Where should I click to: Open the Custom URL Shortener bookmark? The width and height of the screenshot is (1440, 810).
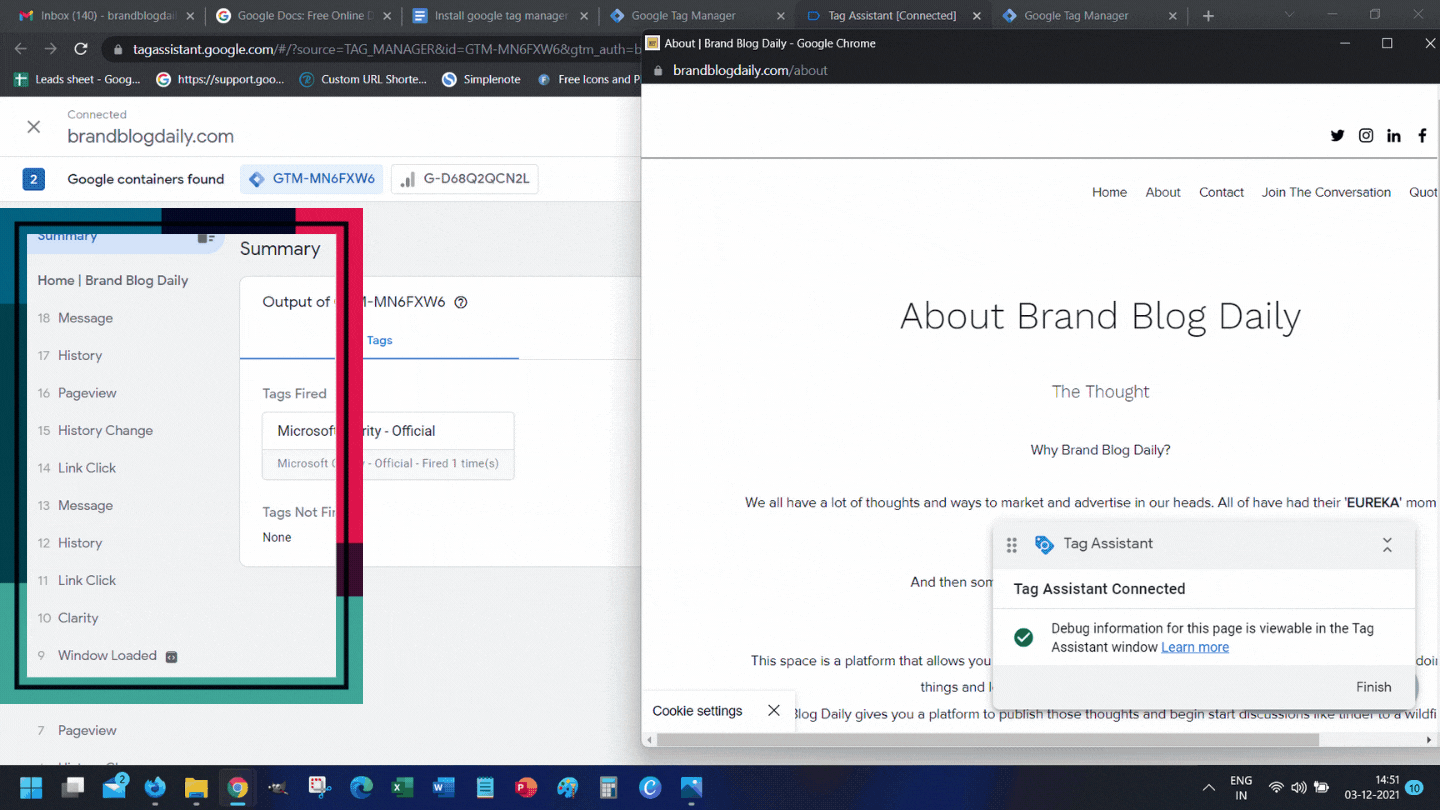coord(363,79)
